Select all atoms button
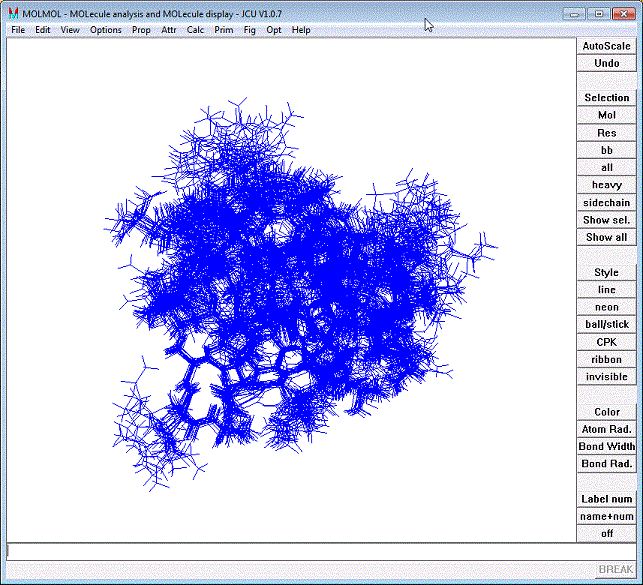This screenshot has height=585, width=643. click(x=607, y=167)
